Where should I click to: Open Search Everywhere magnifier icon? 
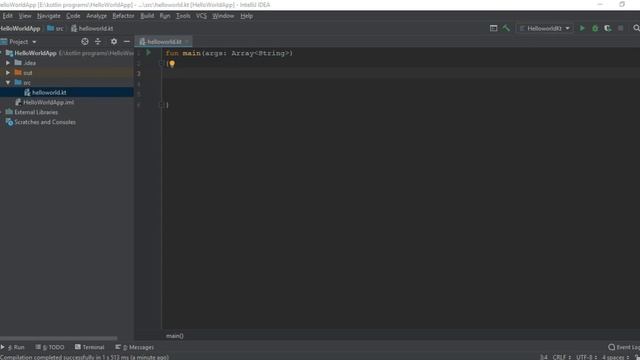point(636,28)
